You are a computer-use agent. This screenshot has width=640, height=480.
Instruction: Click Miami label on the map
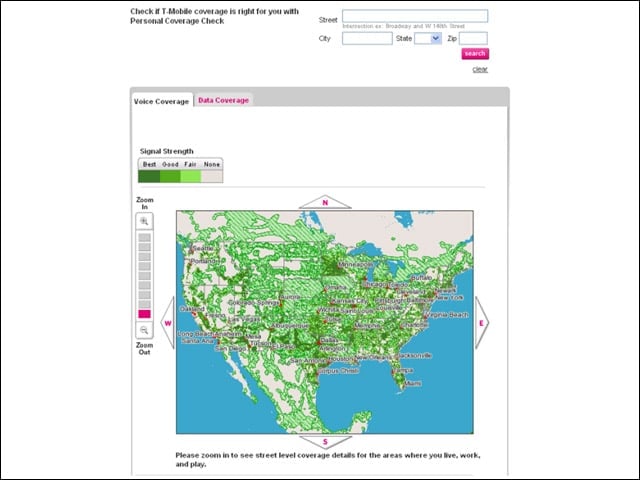point(413,383)
